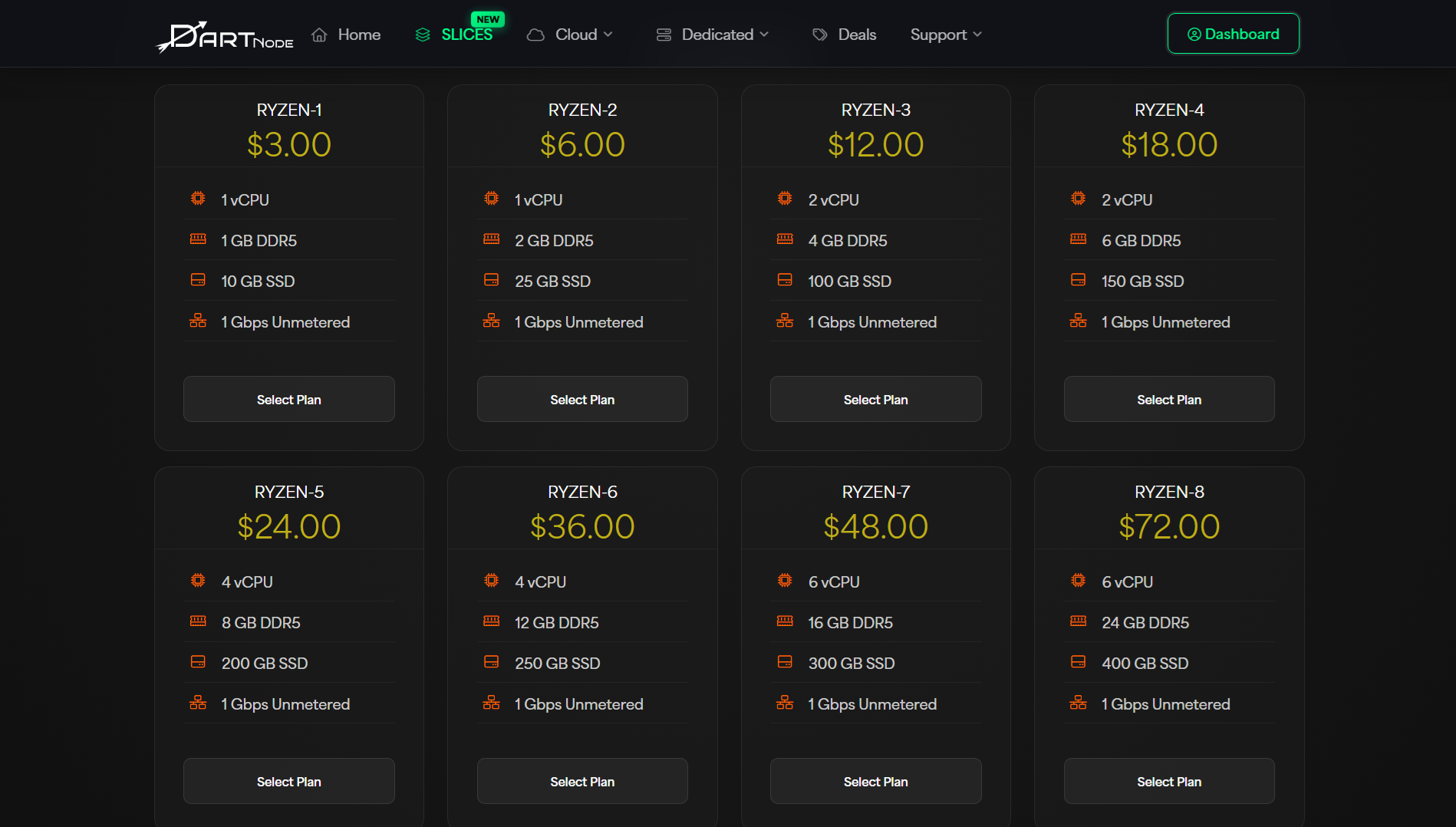
Task: Click the RAM icon in RYZEN-2 card
Action: tap(492, 239)
